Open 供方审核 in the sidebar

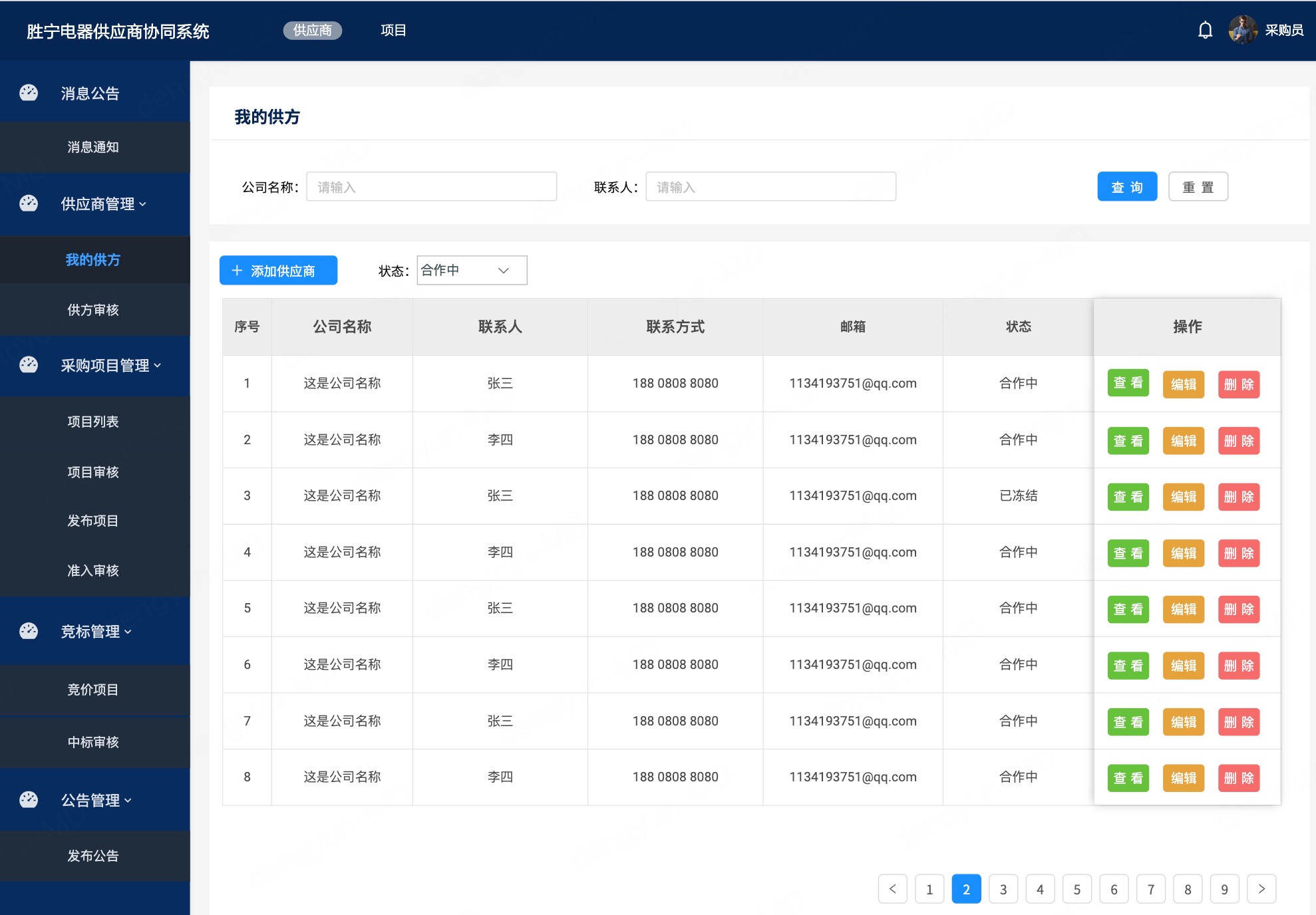point(93,310)
